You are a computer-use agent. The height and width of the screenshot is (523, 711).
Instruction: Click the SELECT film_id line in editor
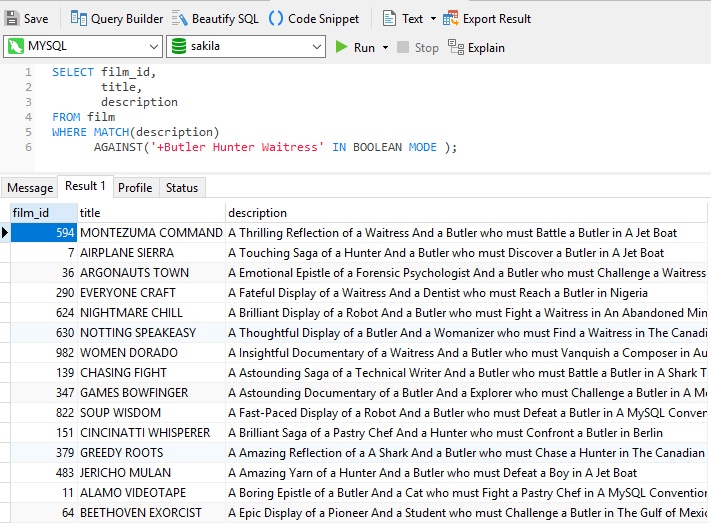[104, 72]
